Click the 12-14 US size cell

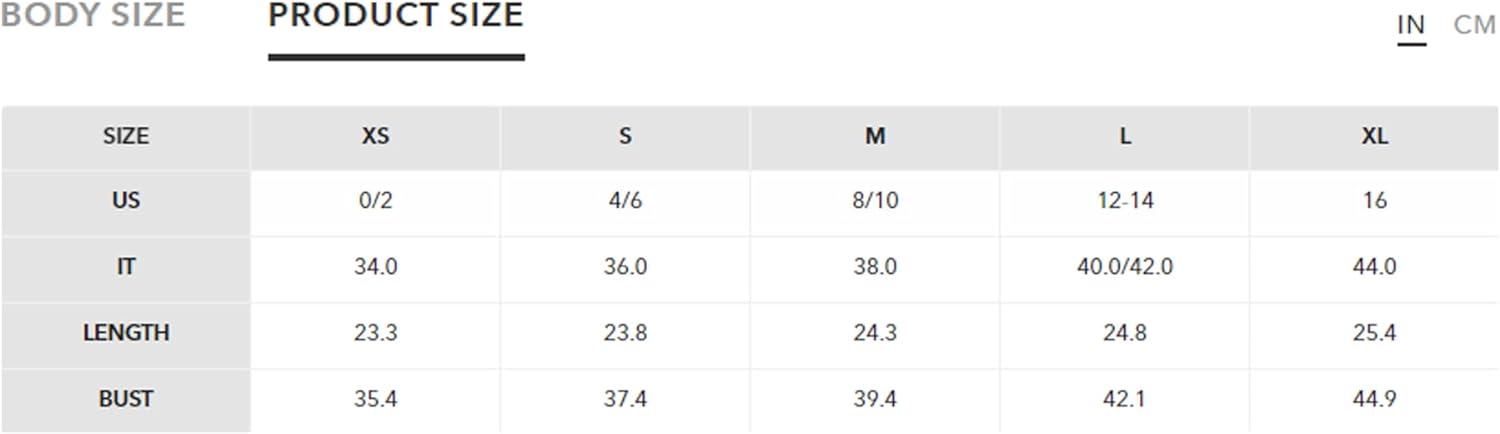[1125, 201]
